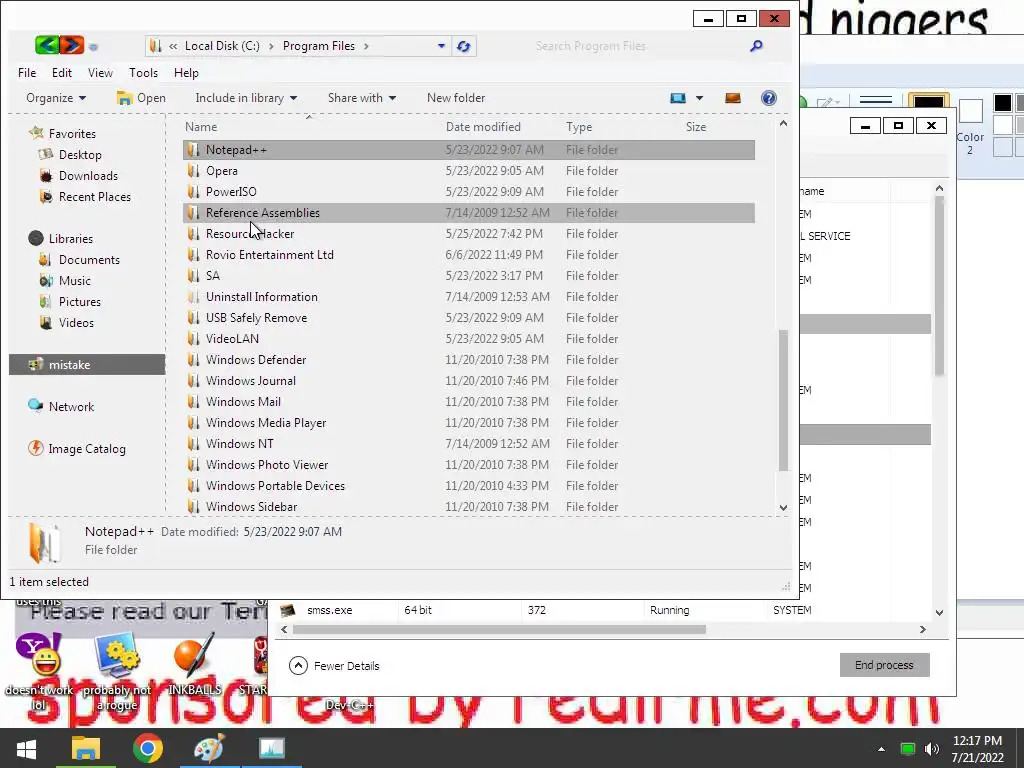Screen dimensions: 1024x768
Task: Click End process in Task Manager
Action: [x=884, y=665]
